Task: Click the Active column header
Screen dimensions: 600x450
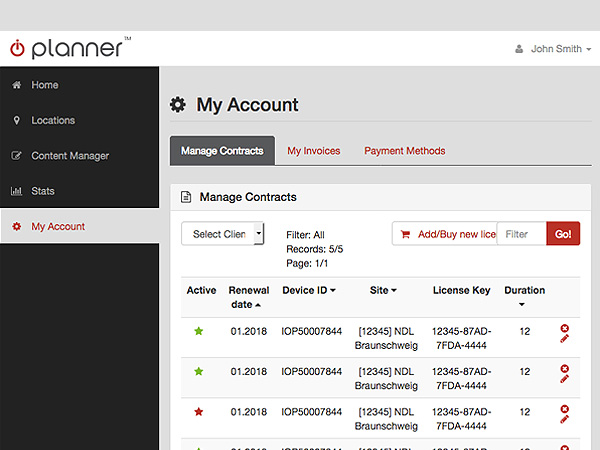Action: click(201, 290)
